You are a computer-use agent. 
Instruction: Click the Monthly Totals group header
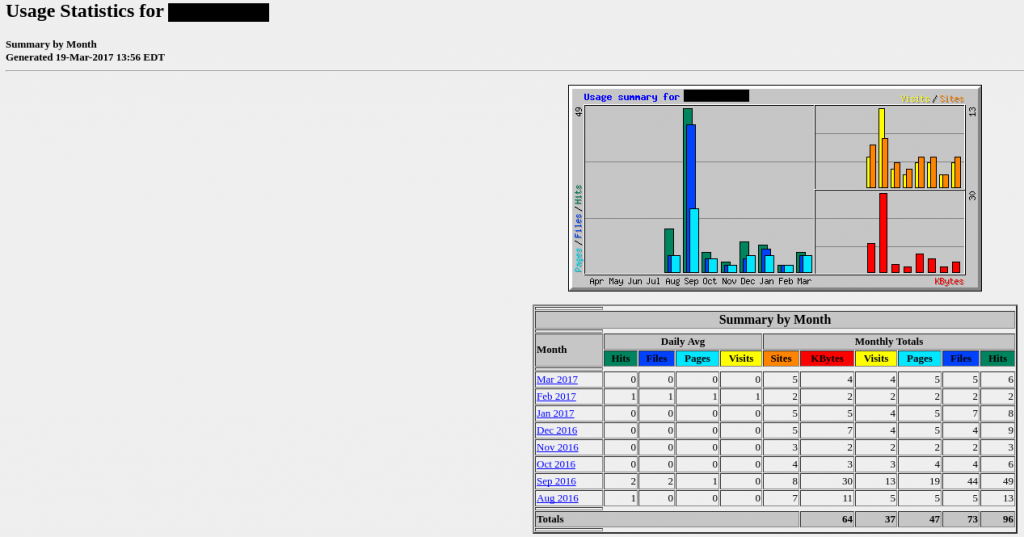tap(889, 342)
